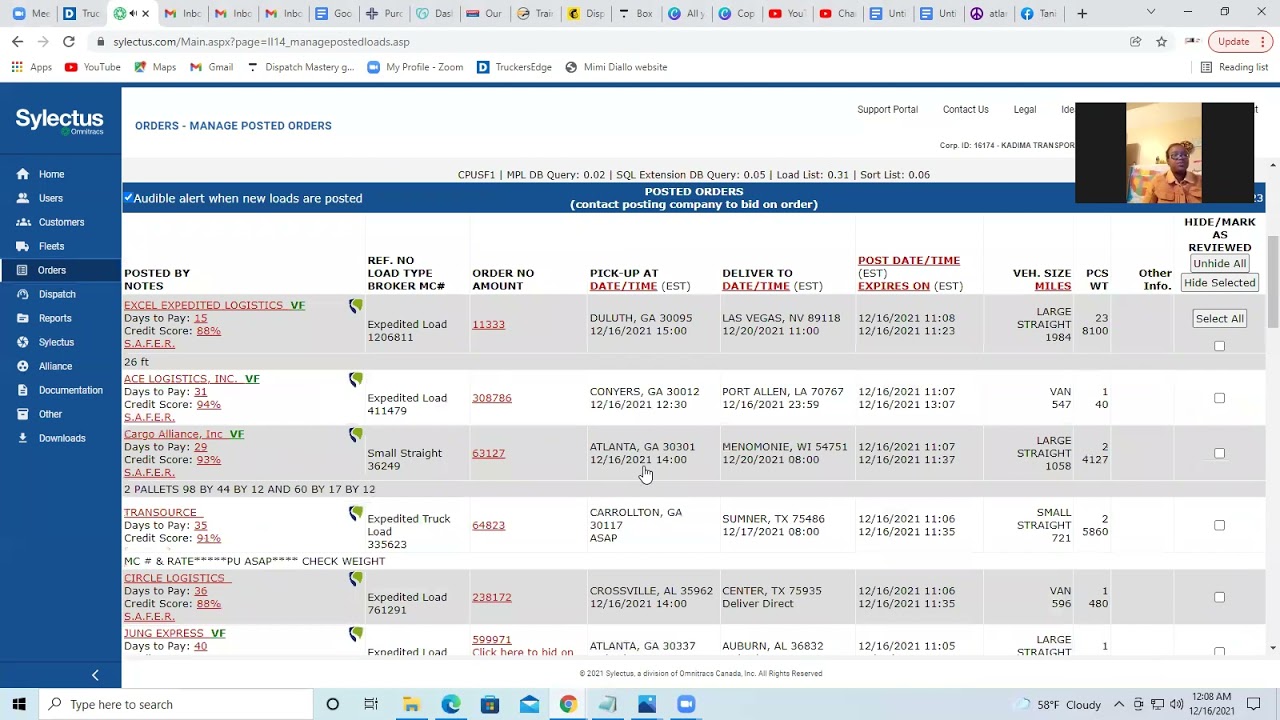Viewport: 1280px width, 720px height.
Task: Click the green map pin for EXCEL EXPEDITED
Action: (356, 306)
